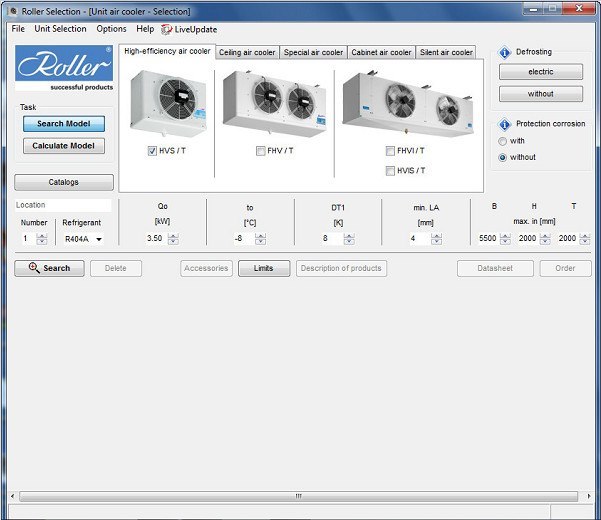Open the Unit Selection menu
Image resolution: width=601 pixels, height=520 pixels.
click(x=61, y=29)
